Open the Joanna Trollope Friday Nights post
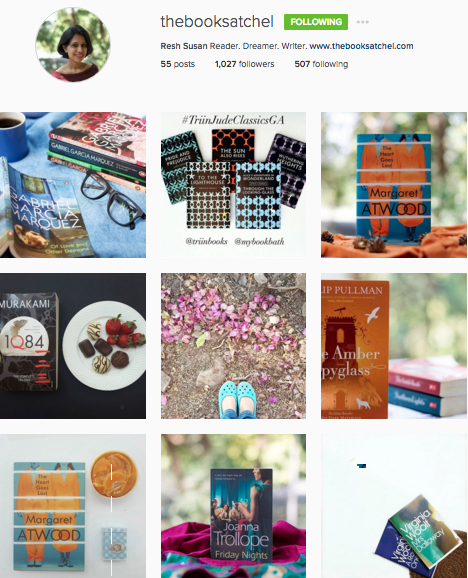The width and height of the screenshot is (468, 578). point(233,506)
